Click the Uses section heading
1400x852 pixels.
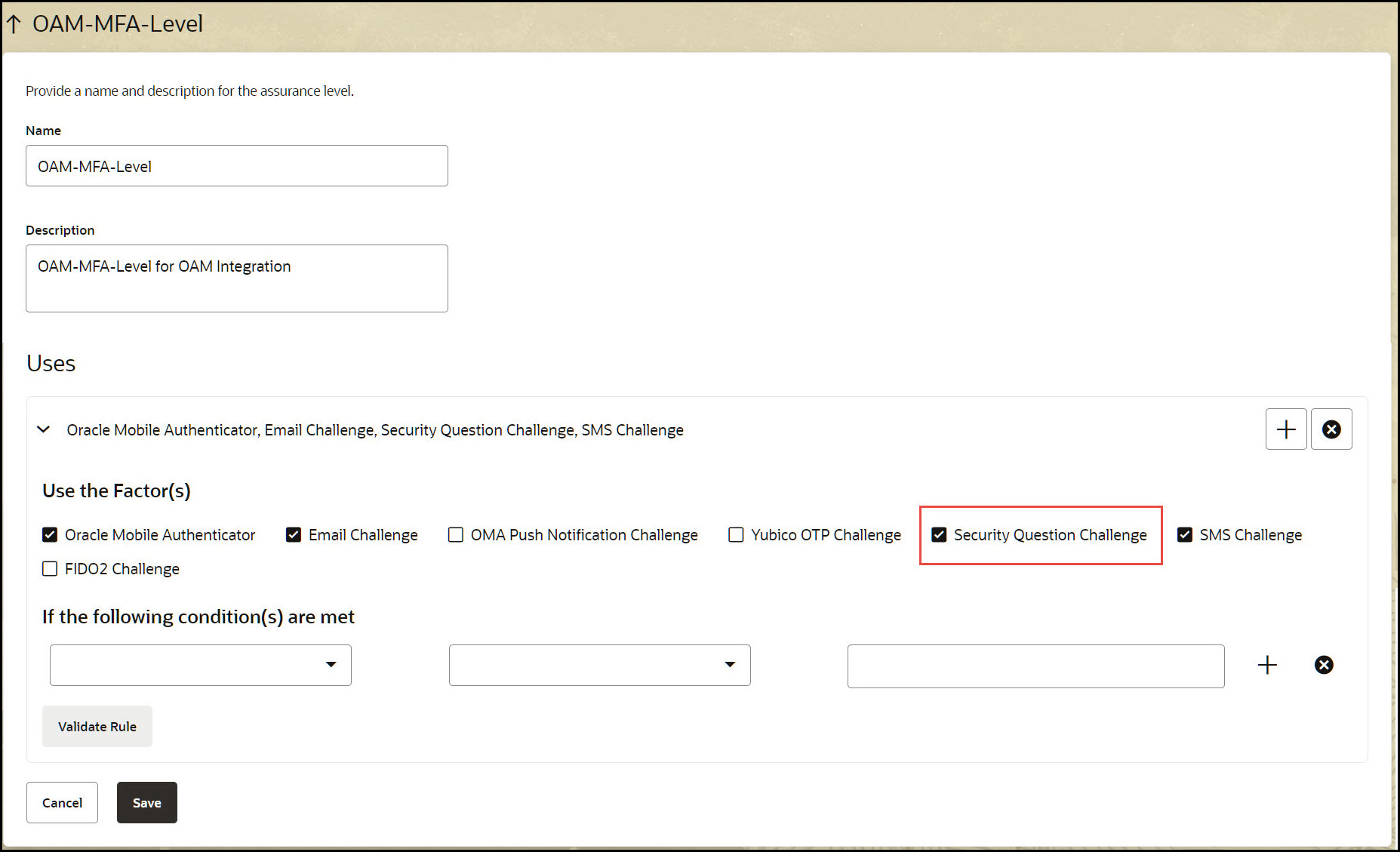(51, 364)
